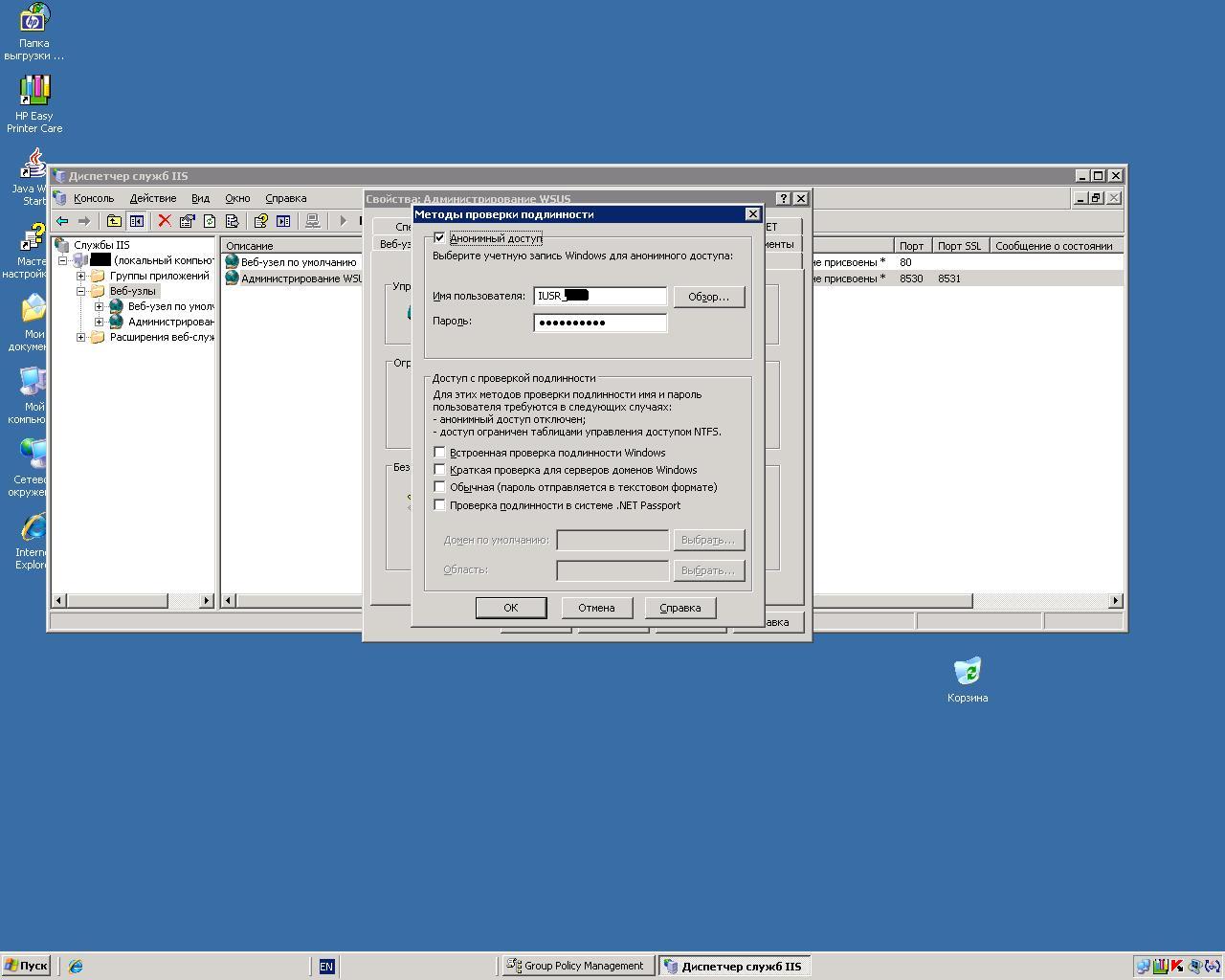Toggle the show/hide console tree icon

(136, 221)
